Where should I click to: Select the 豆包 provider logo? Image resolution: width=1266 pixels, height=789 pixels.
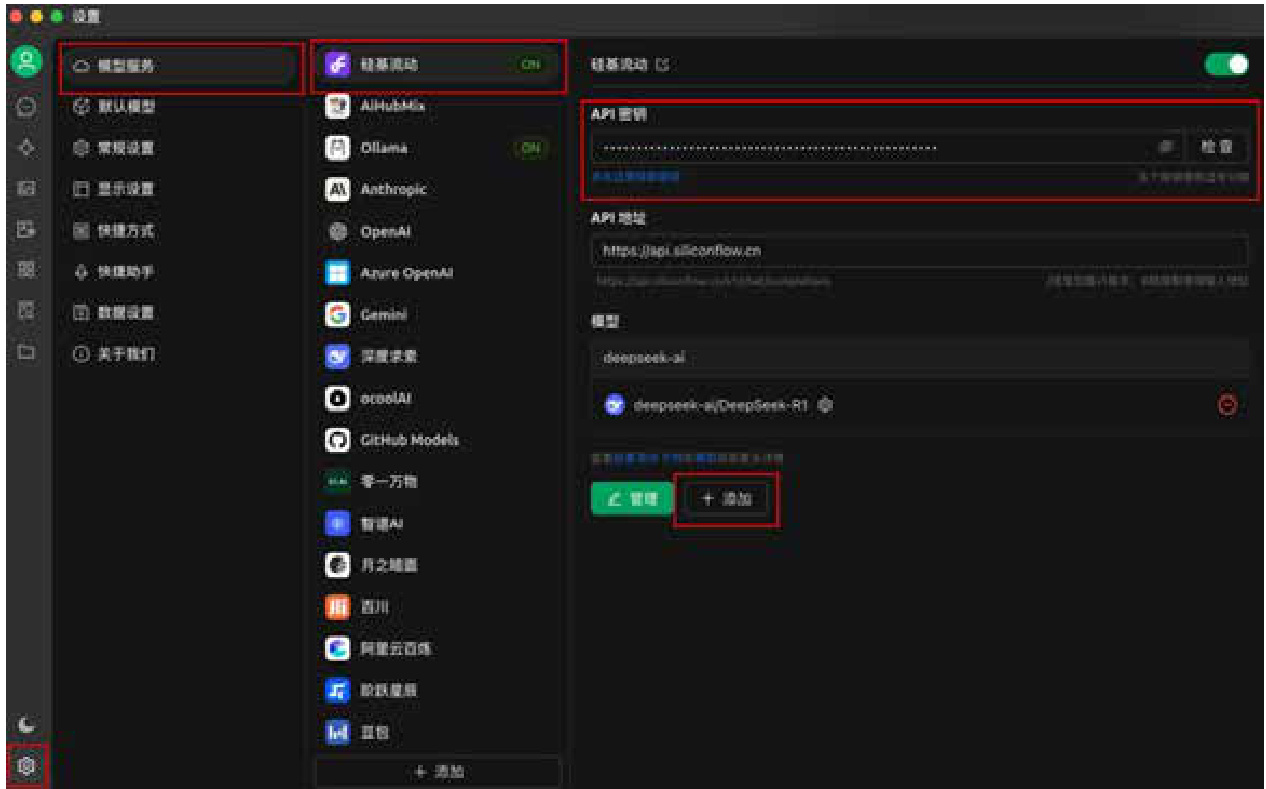(x=338, y=732)
